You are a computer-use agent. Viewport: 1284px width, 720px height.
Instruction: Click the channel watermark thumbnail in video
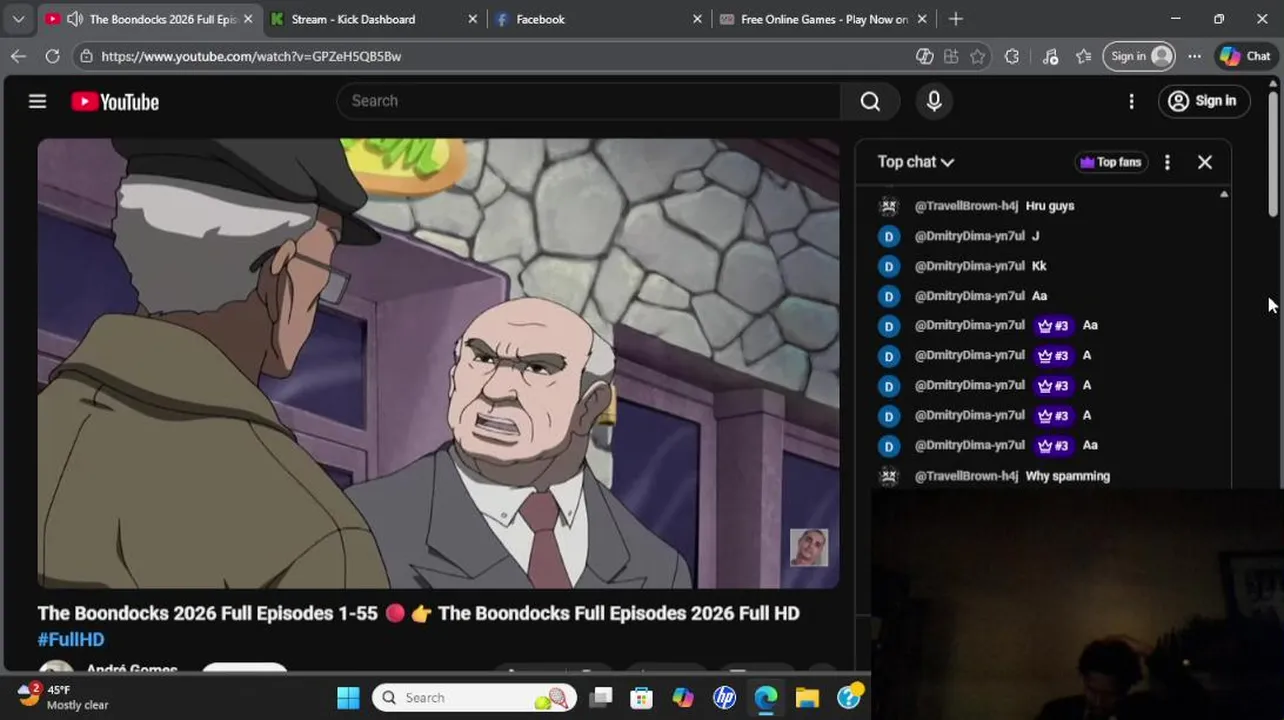coord(809,547)
